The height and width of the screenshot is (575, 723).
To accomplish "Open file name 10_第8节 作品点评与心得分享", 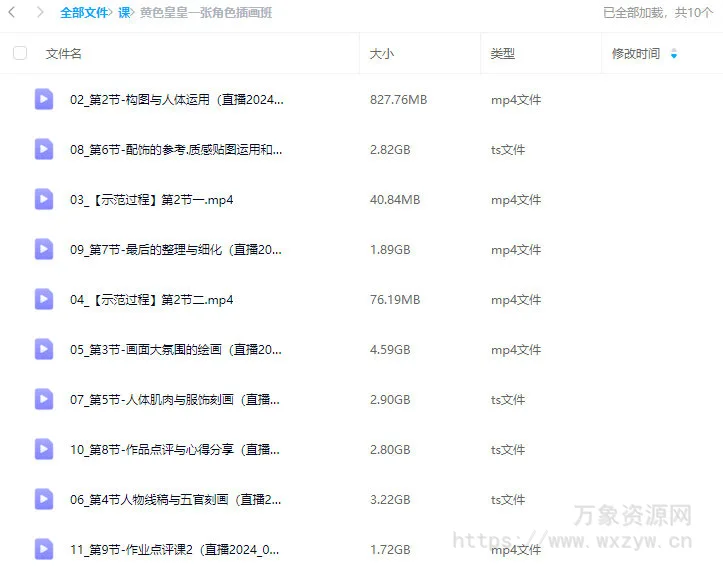I will [175, 450].
